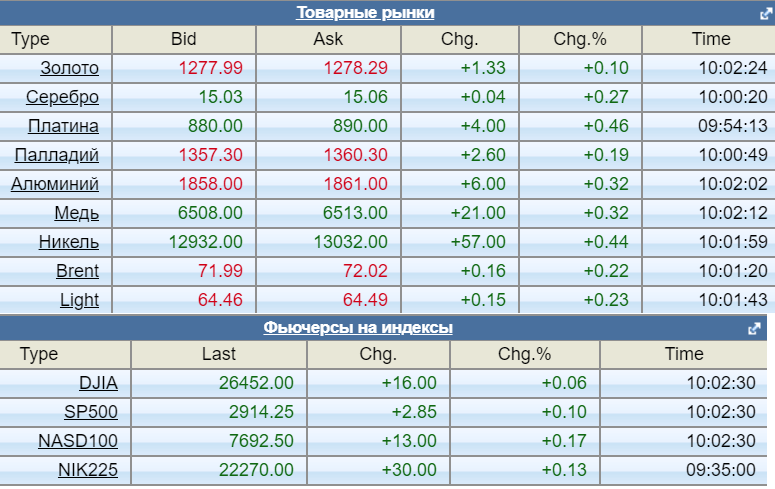This screenshot has width=775, height=489.
Task: Click the Bid column header in commodities
Action: pyautogui.click(x=184, y=40)
